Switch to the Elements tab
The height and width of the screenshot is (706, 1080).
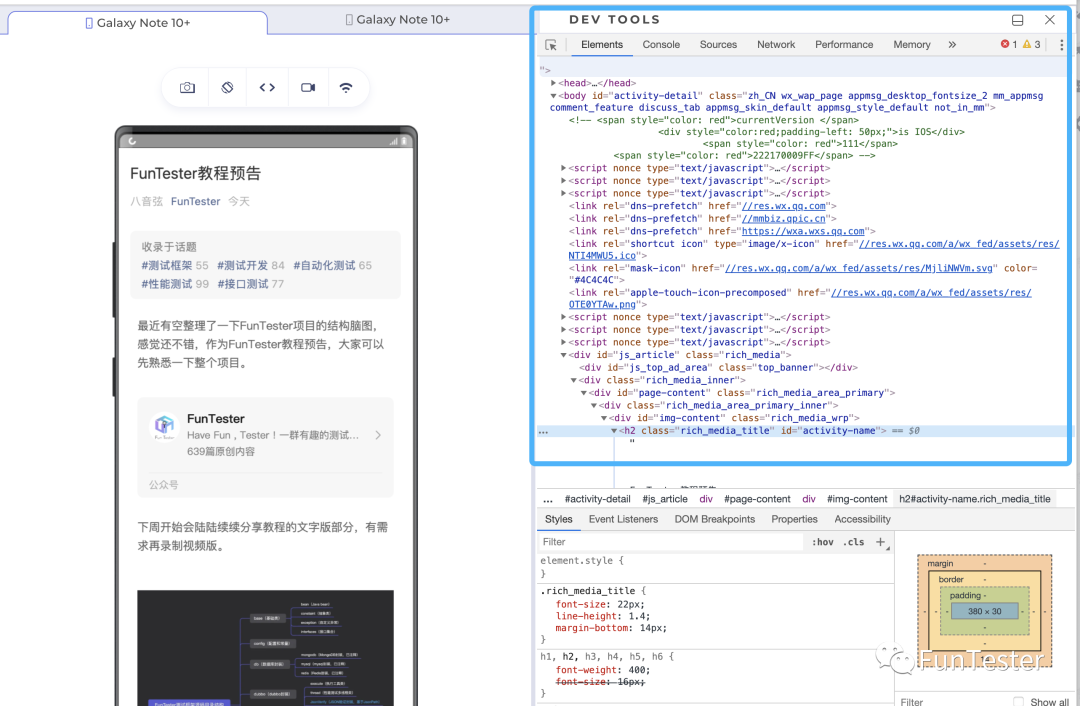pyautogui.click(x=602, y=45)
